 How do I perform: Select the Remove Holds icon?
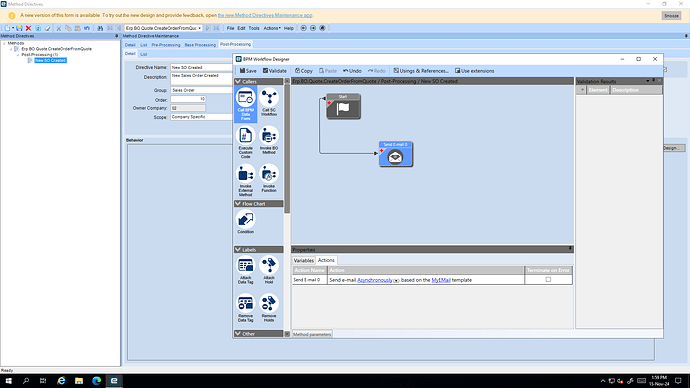click(x=269, y=308)
